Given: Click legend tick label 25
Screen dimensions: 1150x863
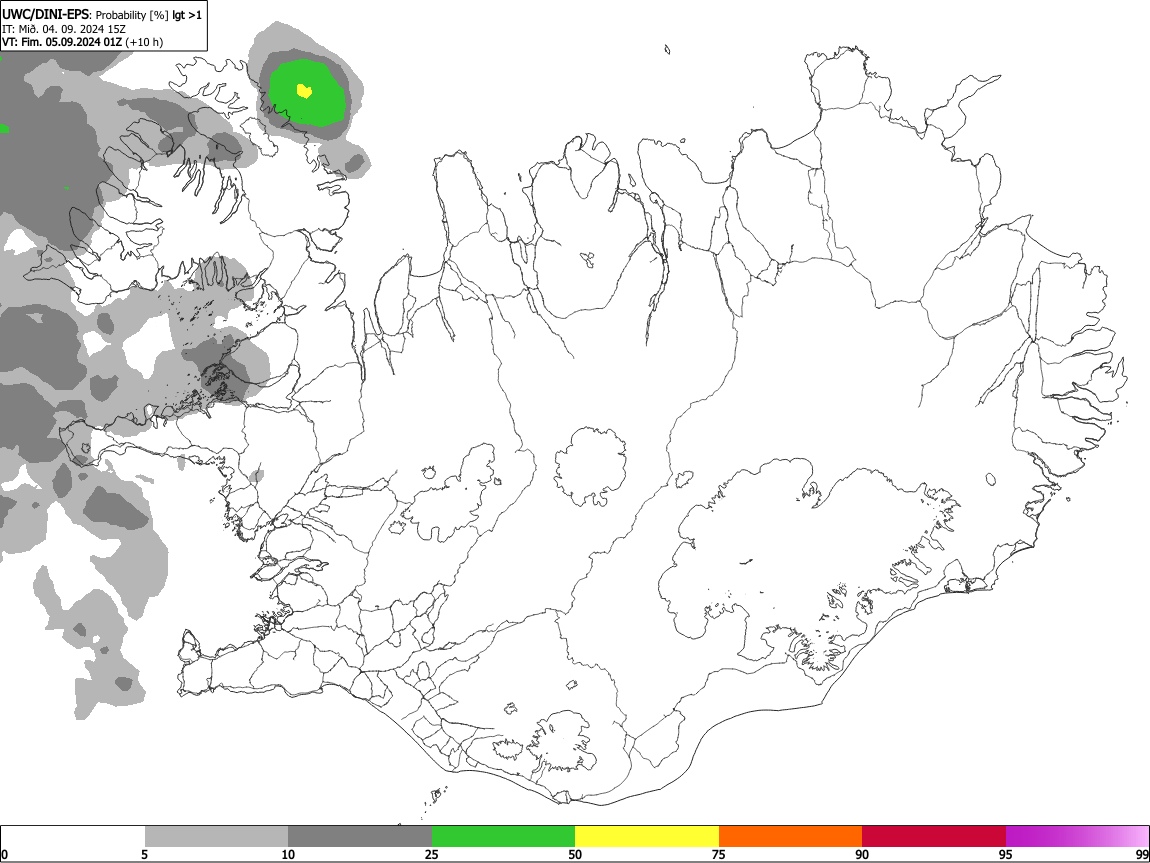Looking at the screenshot, I should [432, 855].
